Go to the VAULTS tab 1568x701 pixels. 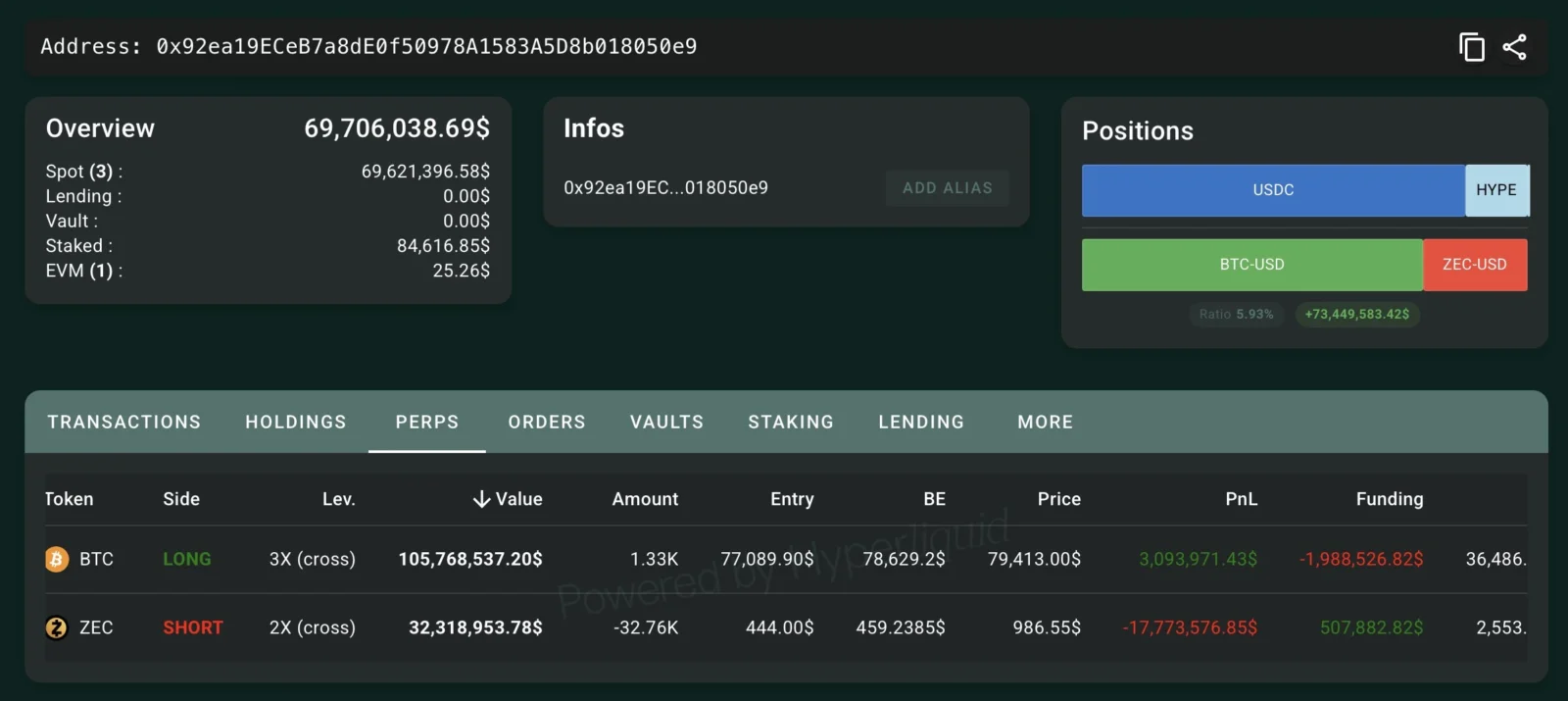coord(667,422)
